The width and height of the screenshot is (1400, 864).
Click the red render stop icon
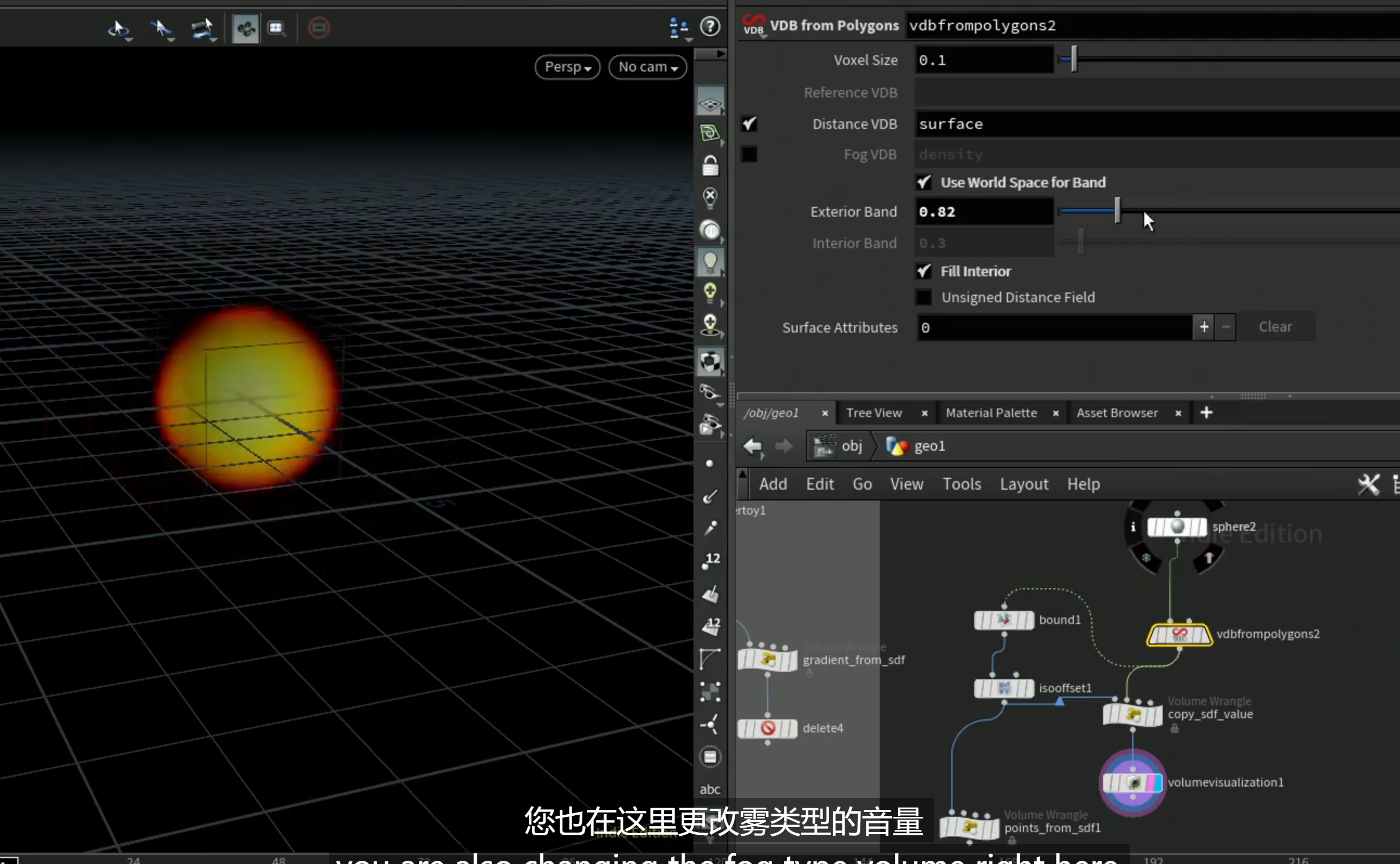pos(319,28)
